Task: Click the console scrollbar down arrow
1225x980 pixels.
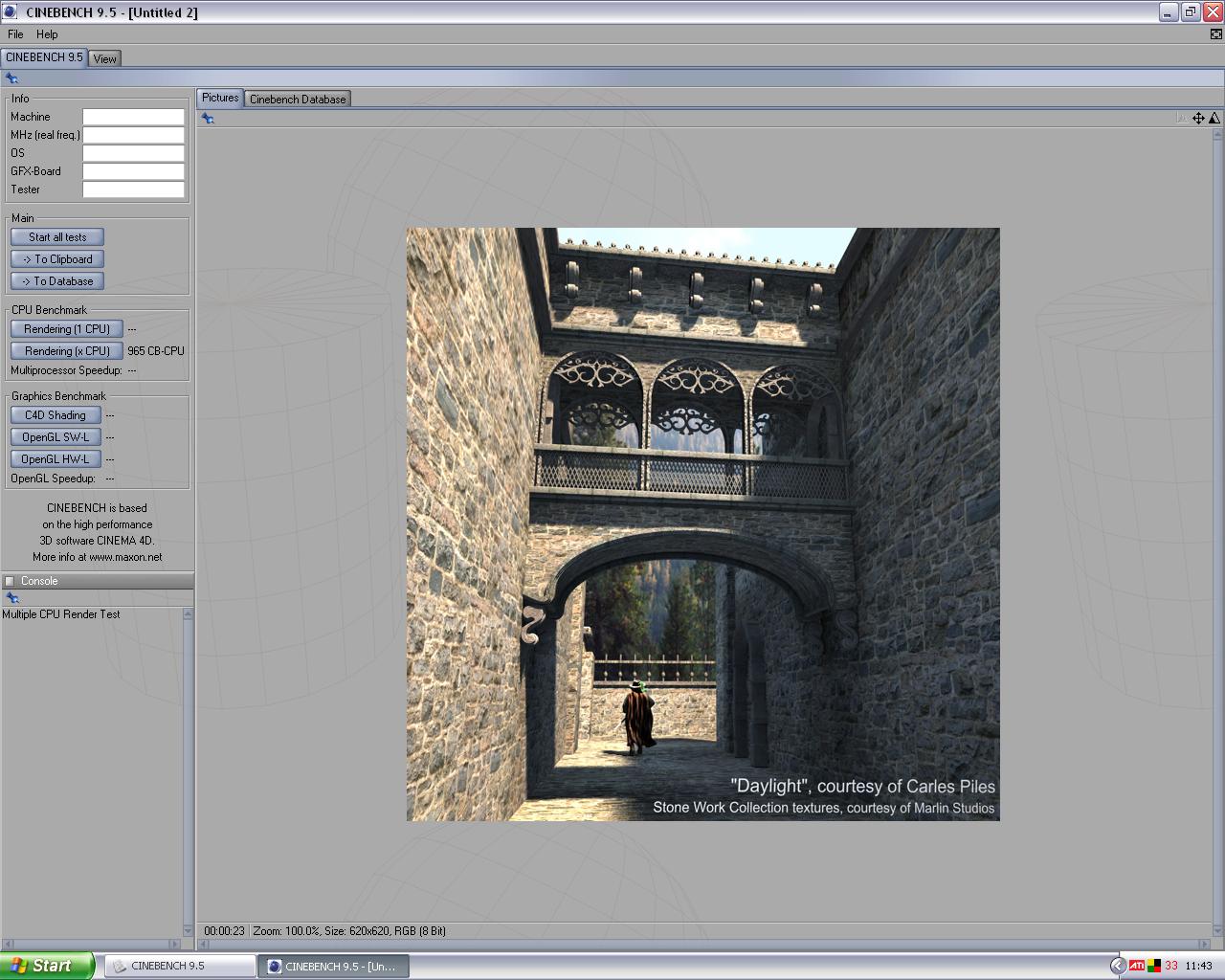Action: pyautogui.click(x=188, y=930)
